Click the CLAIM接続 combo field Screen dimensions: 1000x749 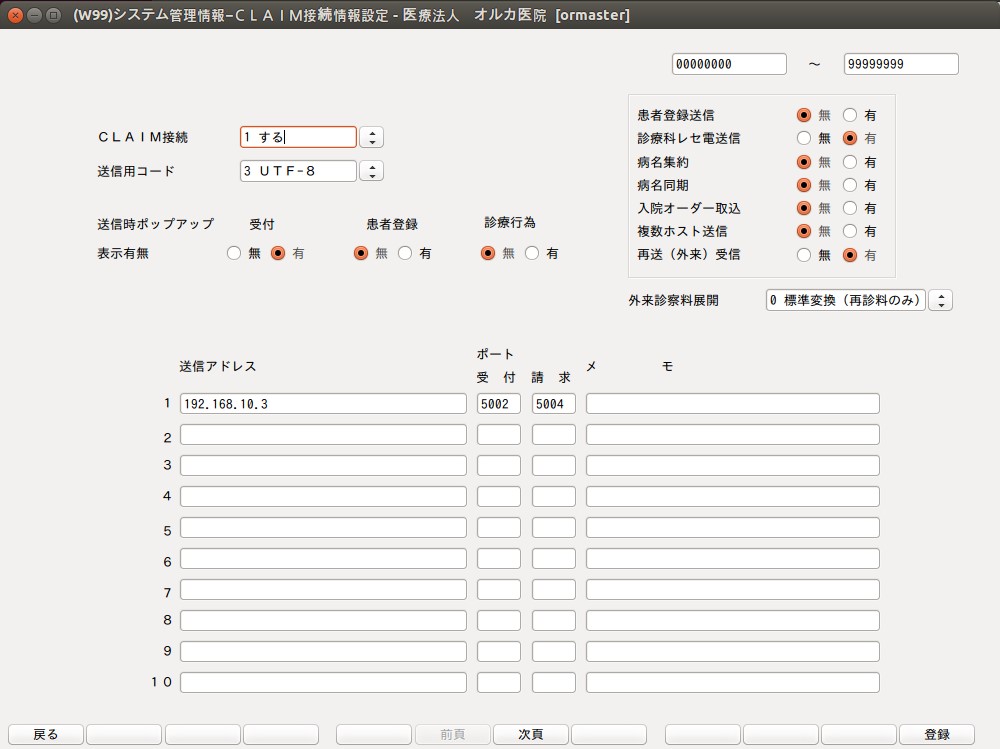click(298, 137)
